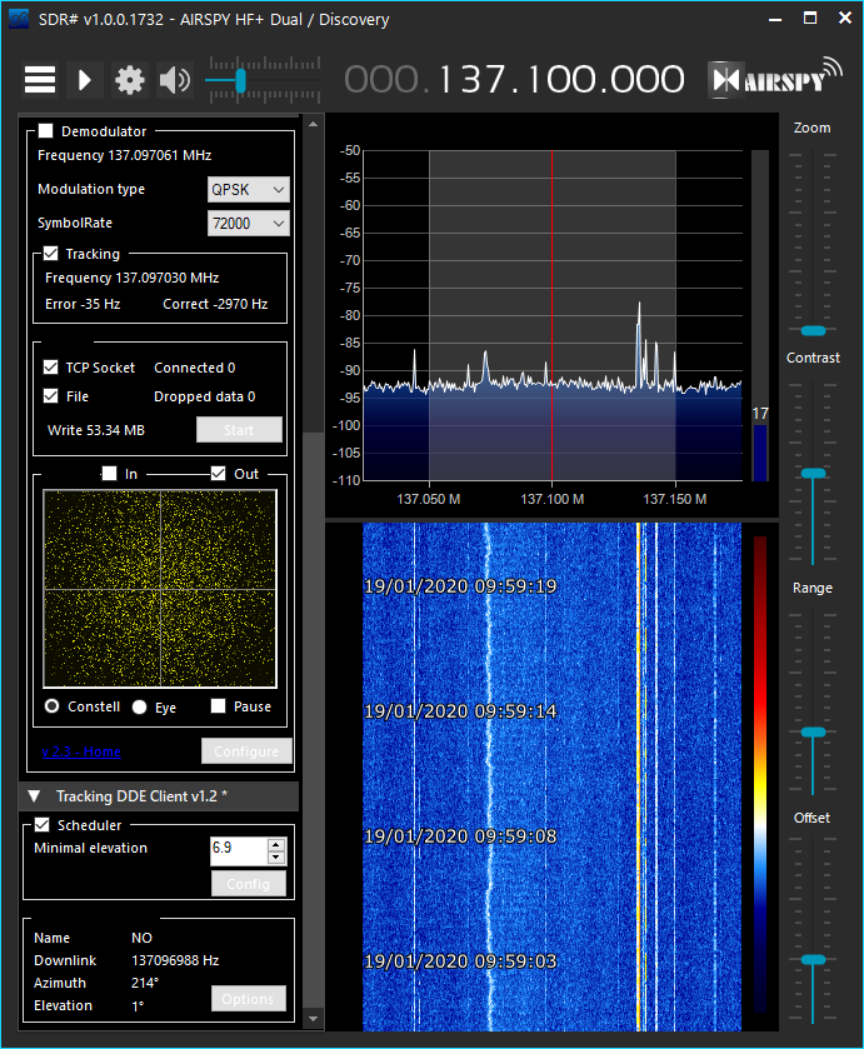Click the 137.050 M frequency axis label
This screenshot has height=1049, width=864.
point(428,499)
